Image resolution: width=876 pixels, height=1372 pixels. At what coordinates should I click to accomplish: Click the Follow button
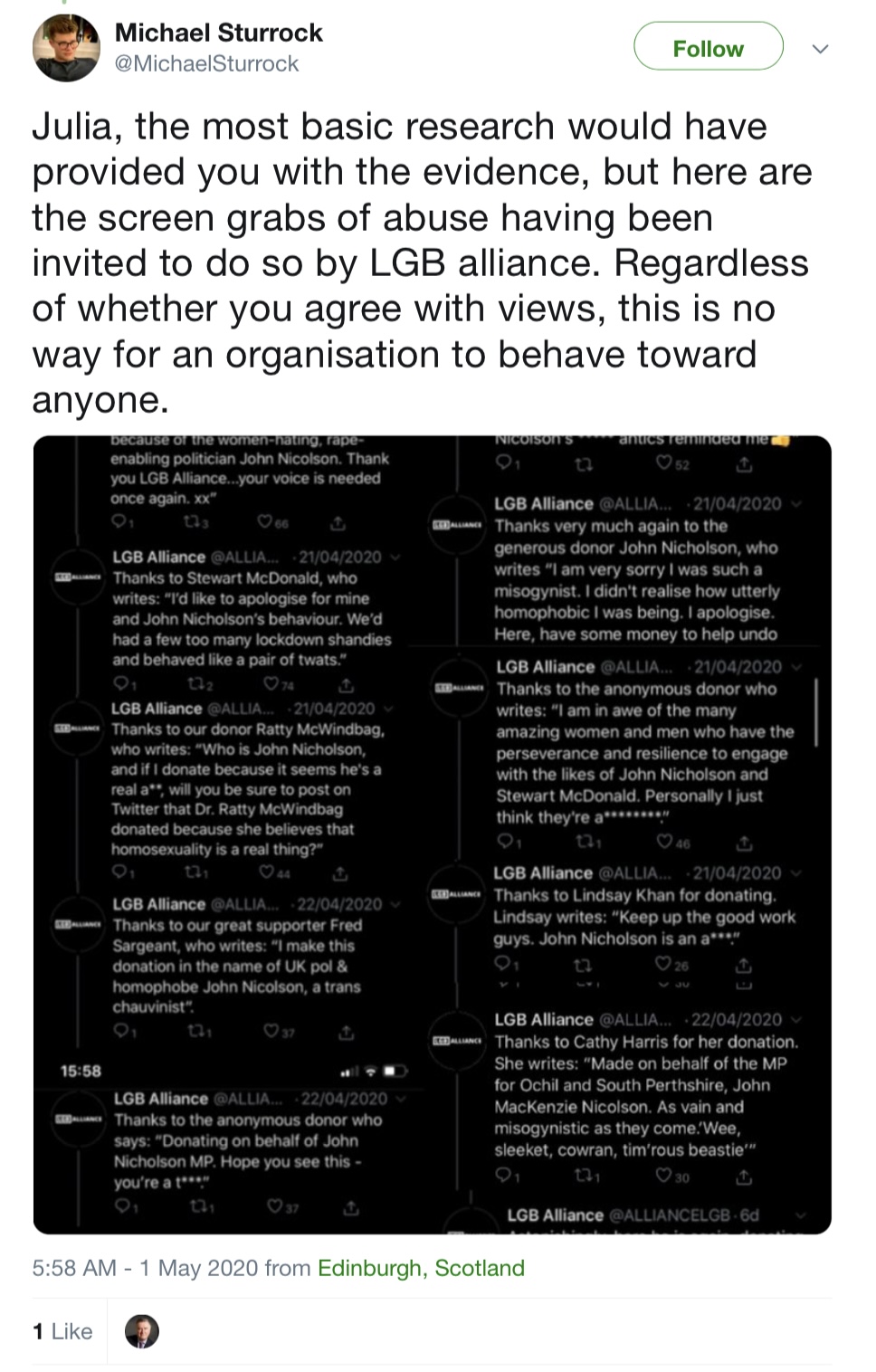708,47
